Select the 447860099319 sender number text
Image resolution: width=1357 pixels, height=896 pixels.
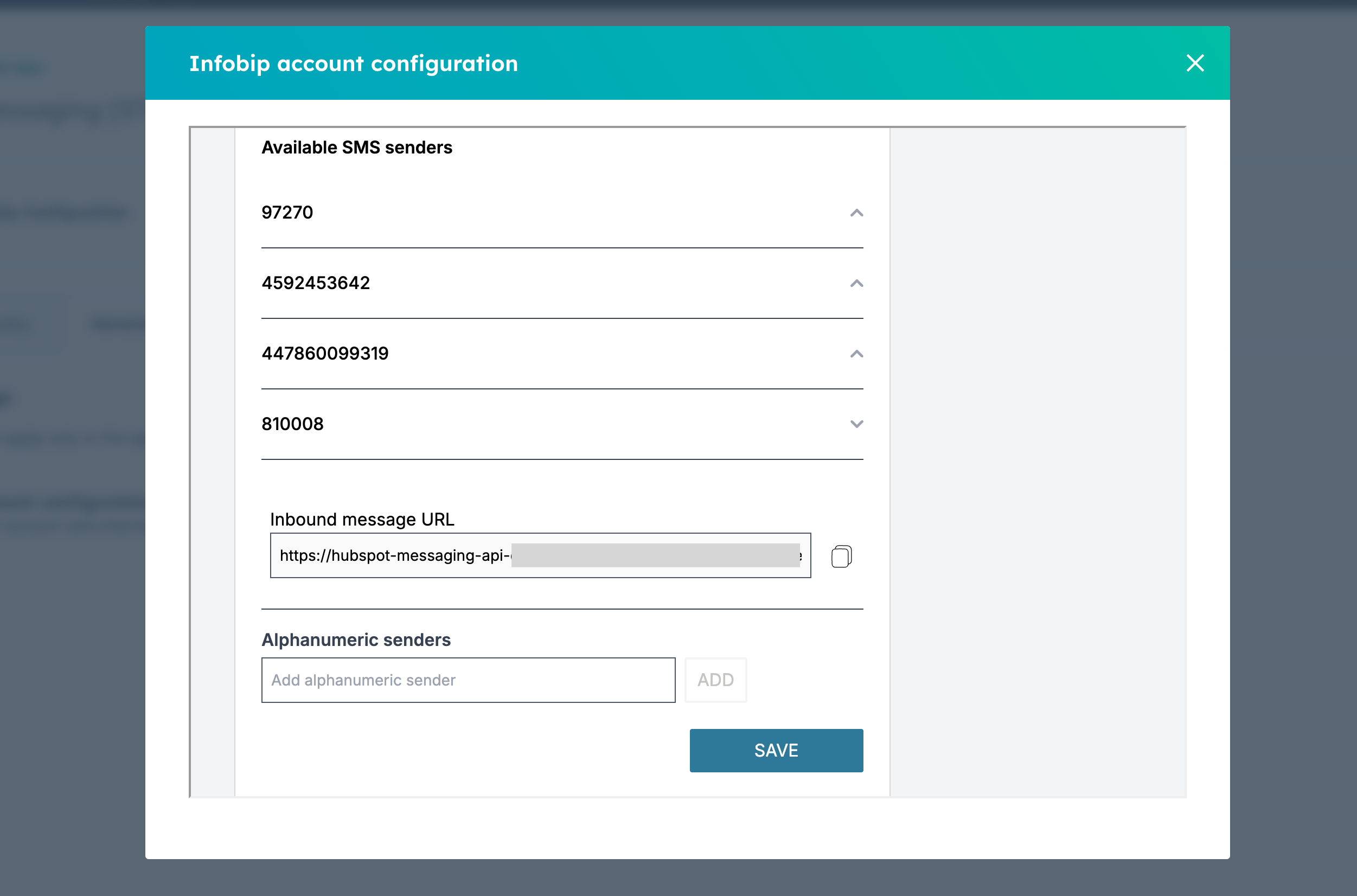pos(325,354)
